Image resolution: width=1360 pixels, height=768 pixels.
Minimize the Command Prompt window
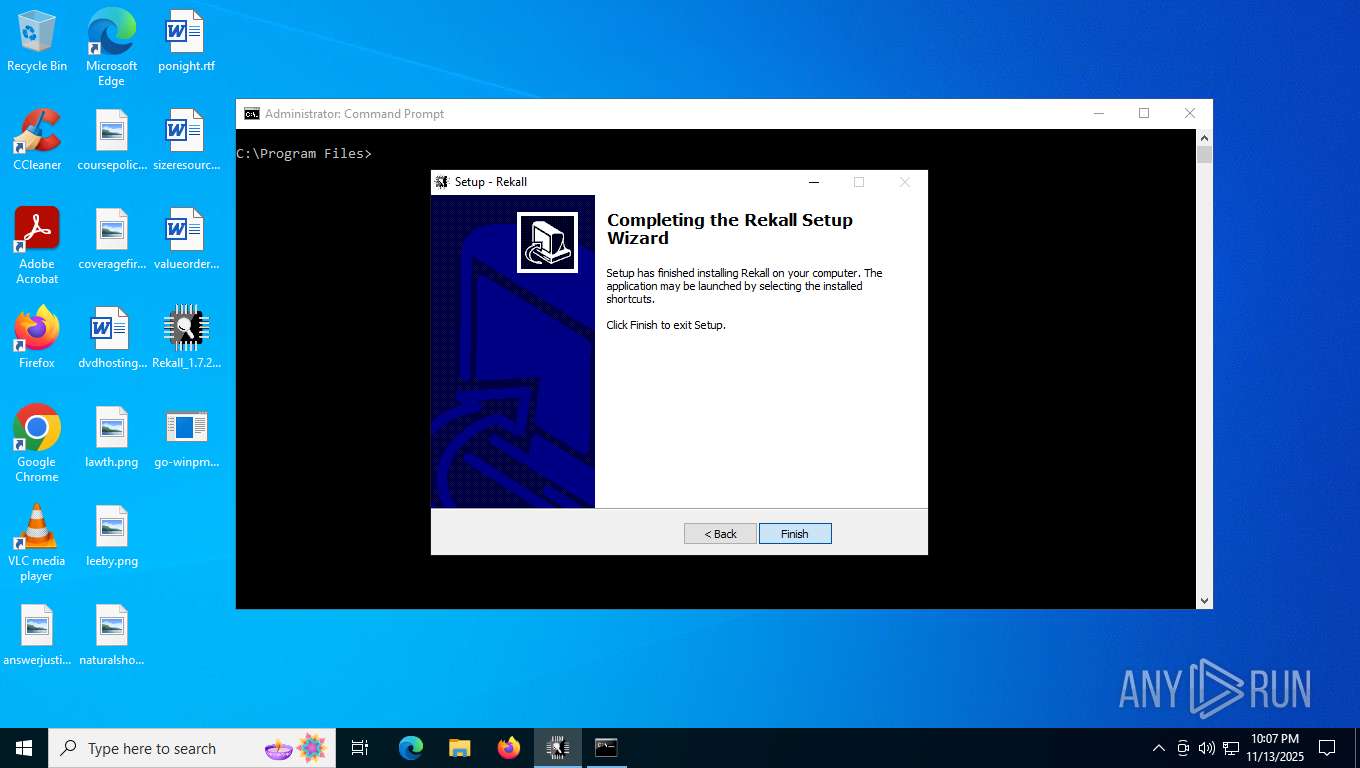click(x=1098, y=114)
